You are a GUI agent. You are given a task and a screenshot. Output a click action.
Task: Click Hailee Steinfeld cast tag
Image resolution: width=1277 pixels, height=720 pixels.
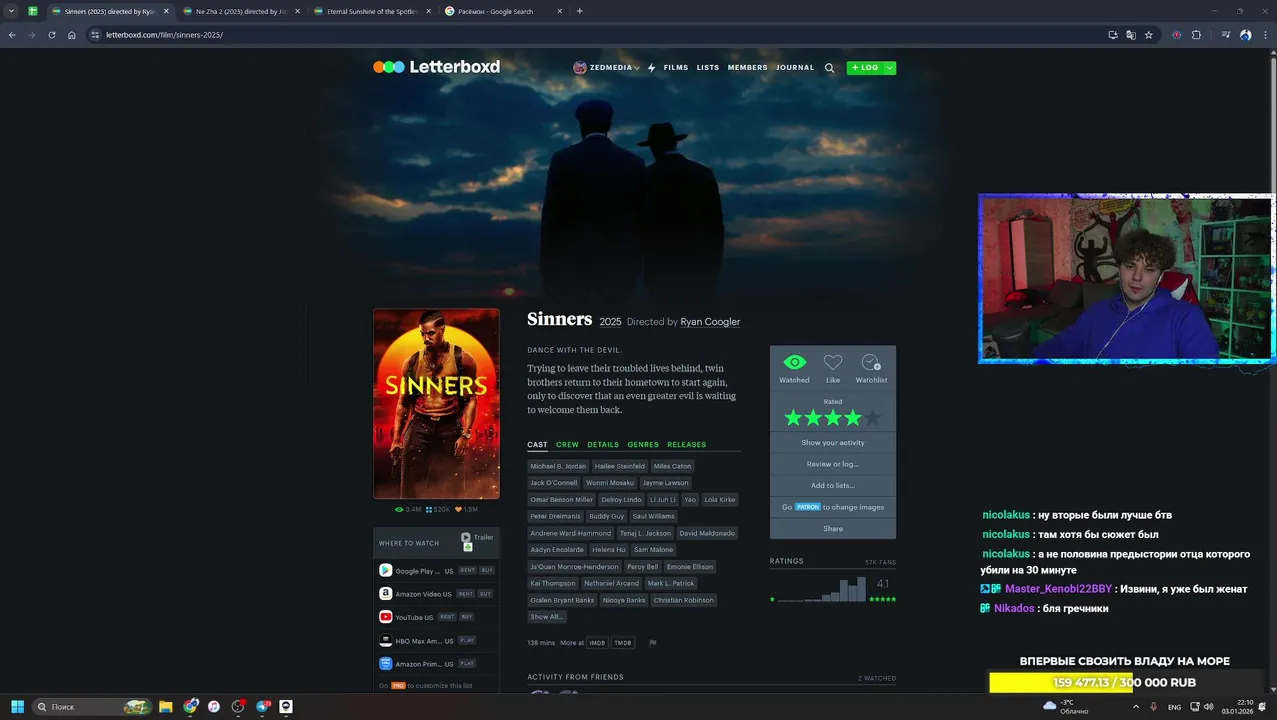[x=620, y=466]
